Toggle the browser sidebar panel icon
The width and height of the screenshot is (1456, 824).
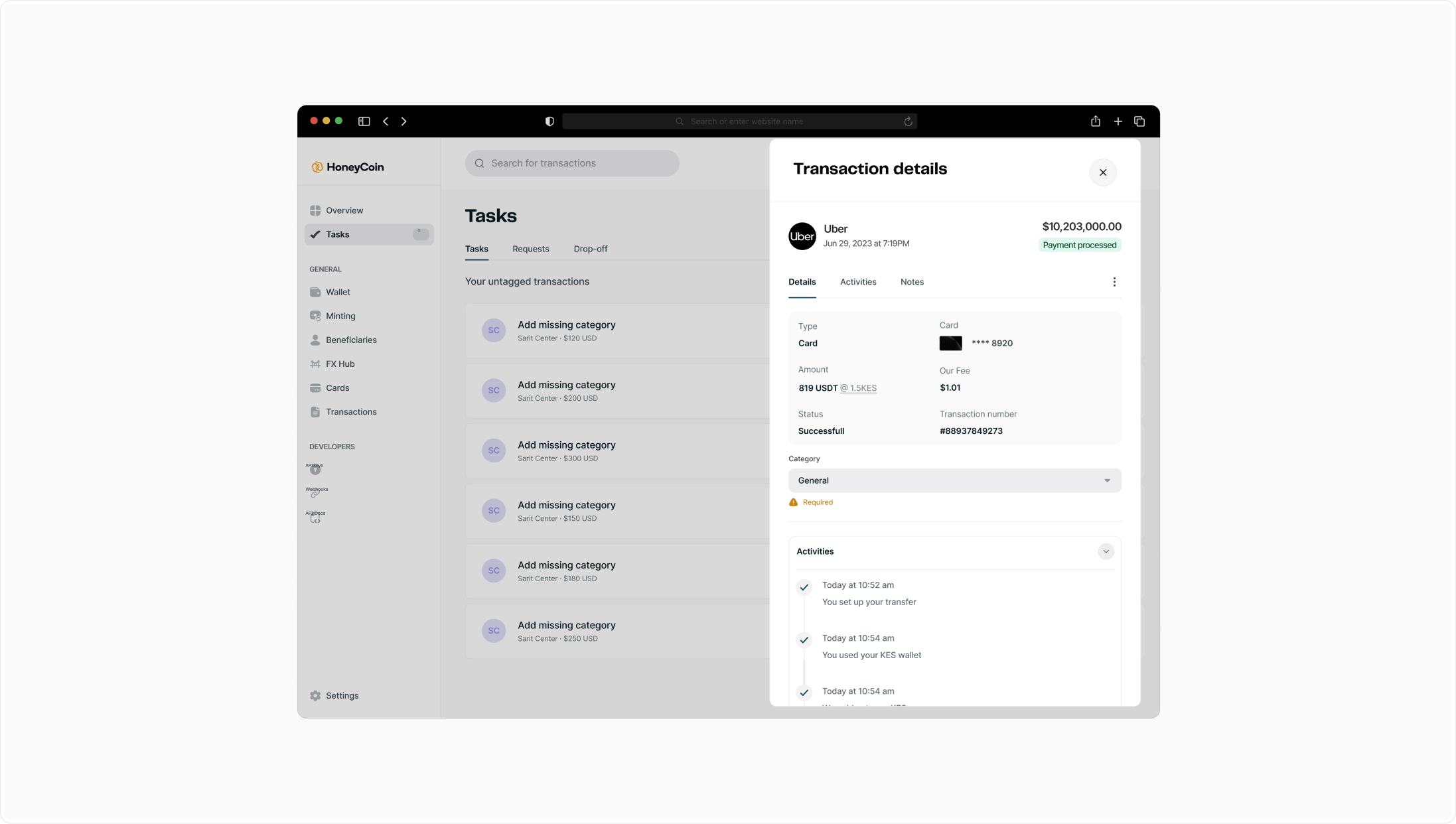tap(364, 121)
